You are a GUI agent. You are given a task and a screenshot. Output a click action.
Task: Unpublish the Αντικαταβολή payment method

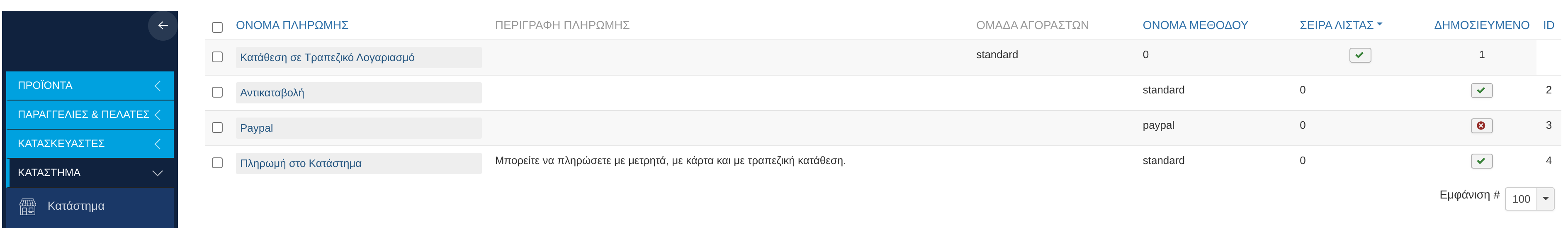pyautogui.click(x=1481, y=91)
